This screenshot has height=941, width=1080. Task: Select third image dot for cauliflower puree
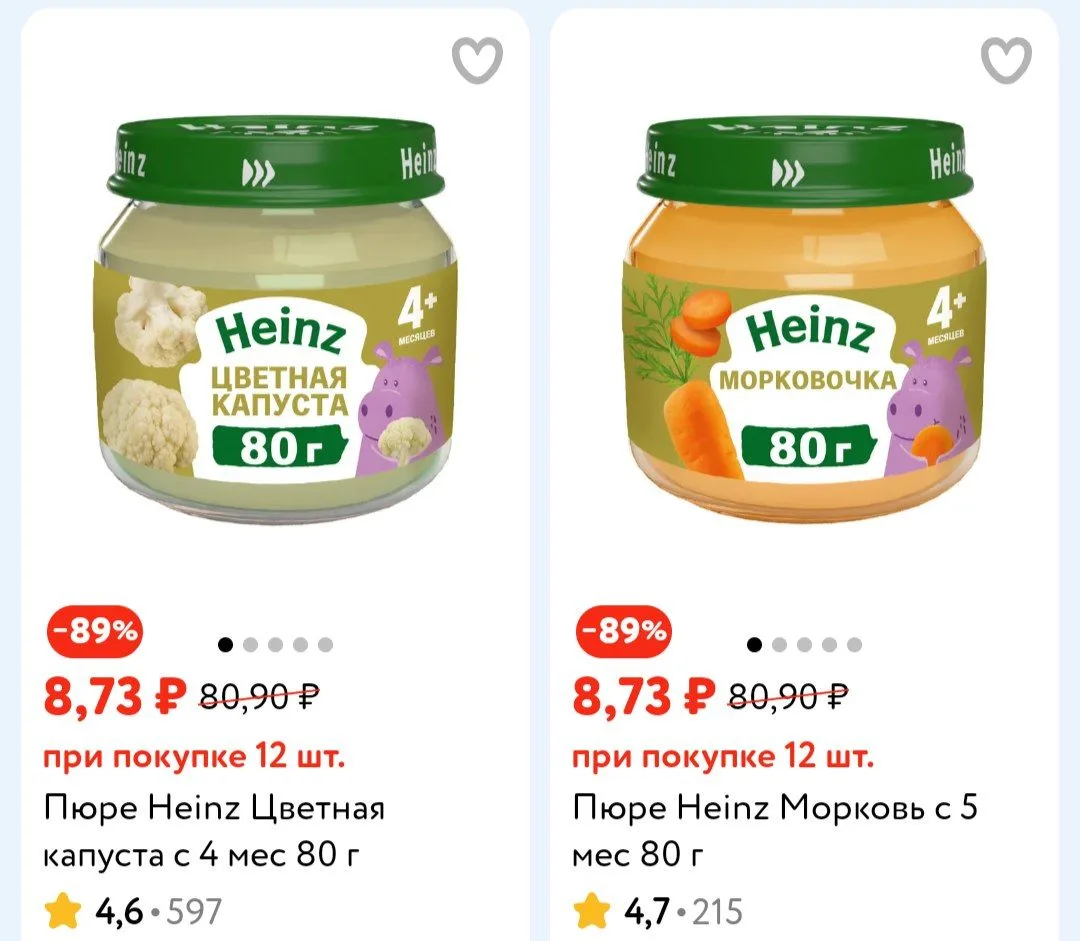(x=276, y=645)
